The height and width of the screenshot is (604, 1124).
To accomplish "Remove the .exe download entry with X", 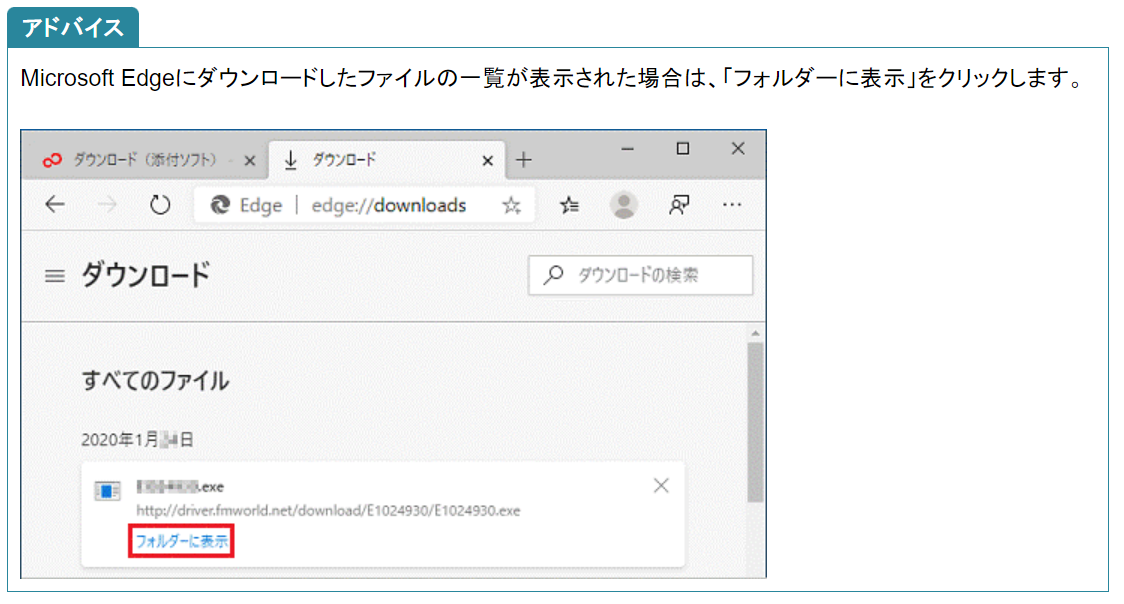I will [x=661, y=486].
